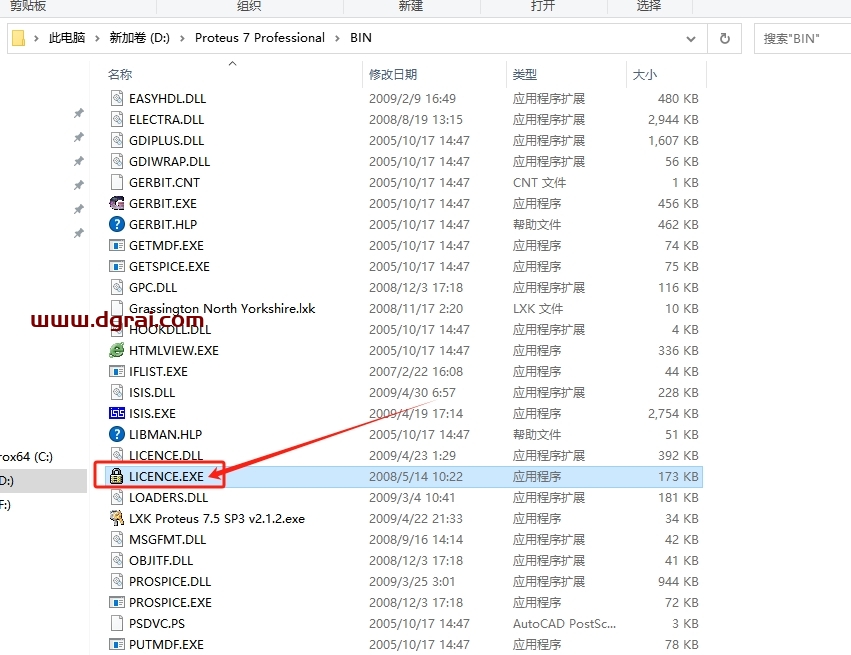Select file name ISIS.EXE
Viewport: 851px width, 655px height.
[152, 414]
